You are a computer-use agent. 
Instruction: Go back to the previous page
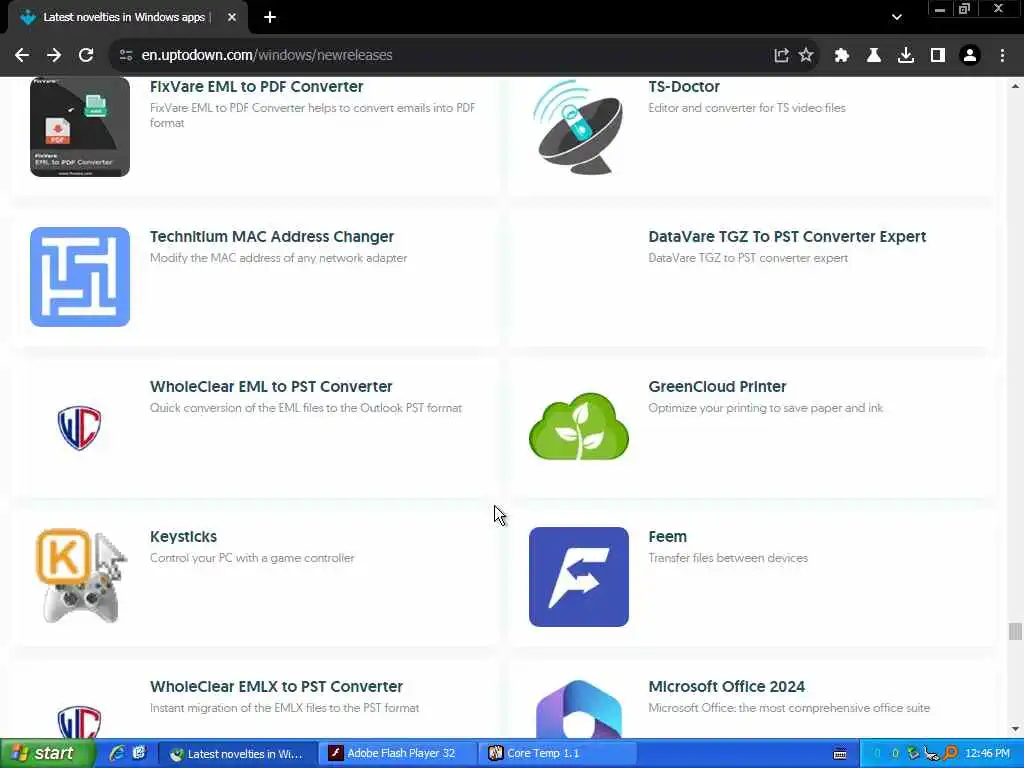click(22, 56)
